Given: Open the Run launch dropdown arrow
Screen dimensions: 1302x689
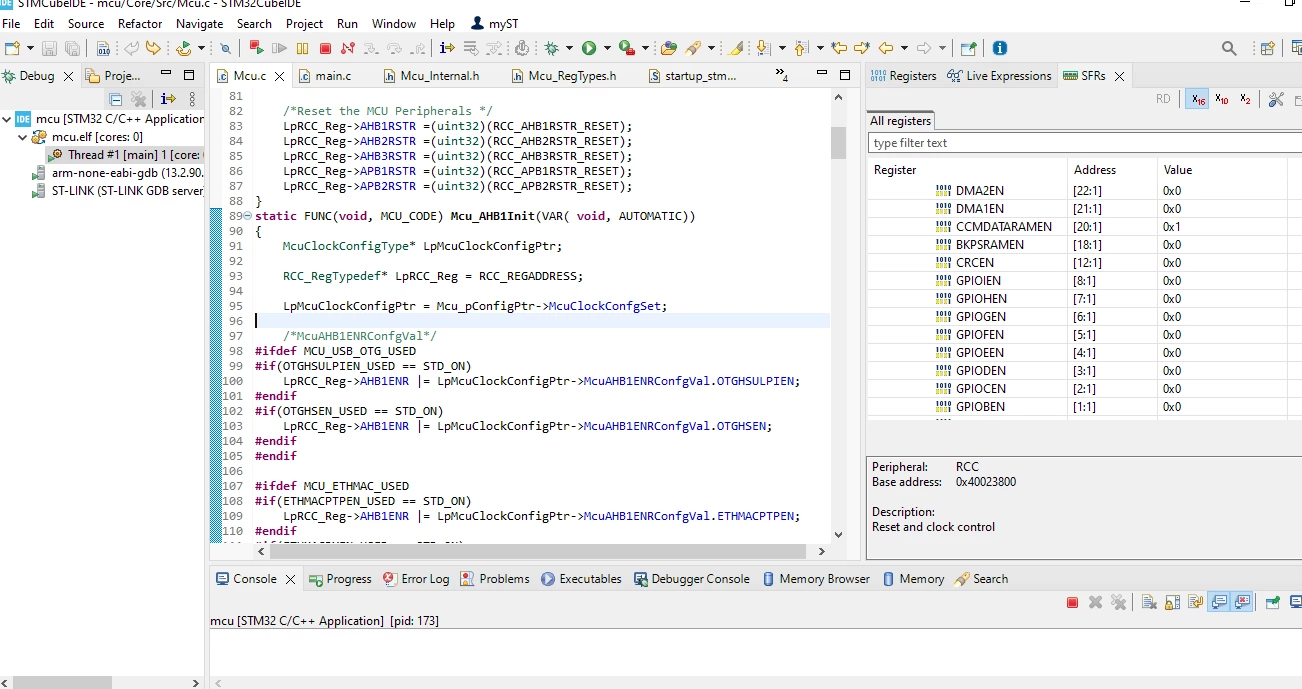Looking at the screenshot, I should click(x=607, y=48).
